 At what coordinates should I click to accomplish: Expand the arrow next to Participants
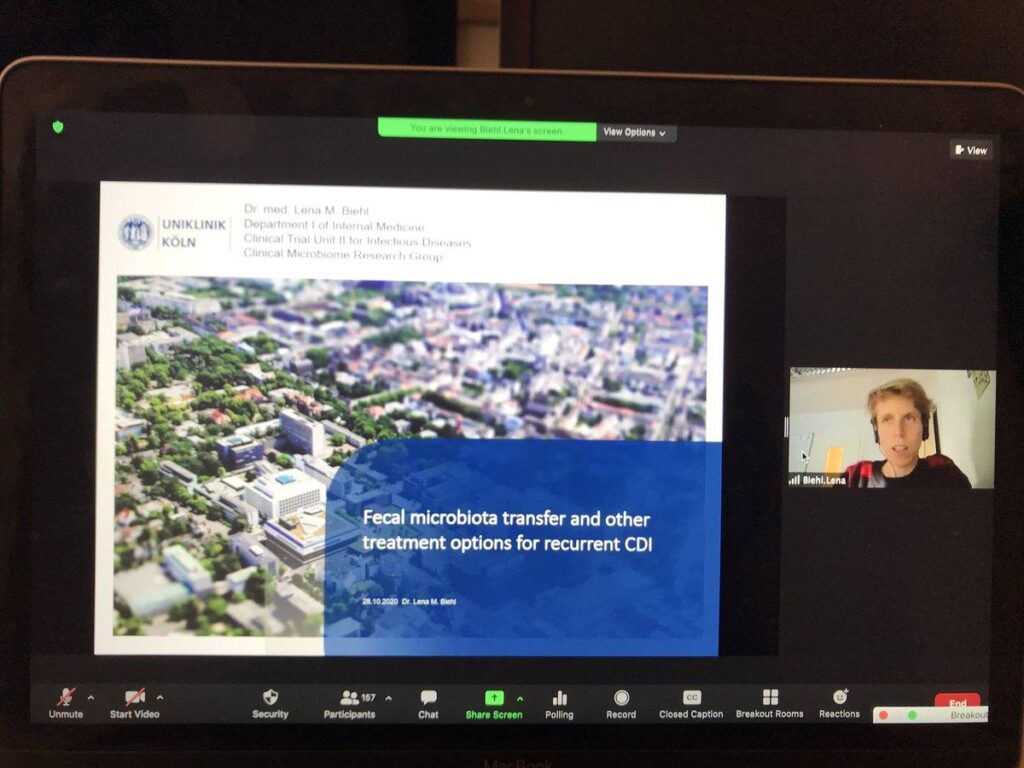point(388,697)
